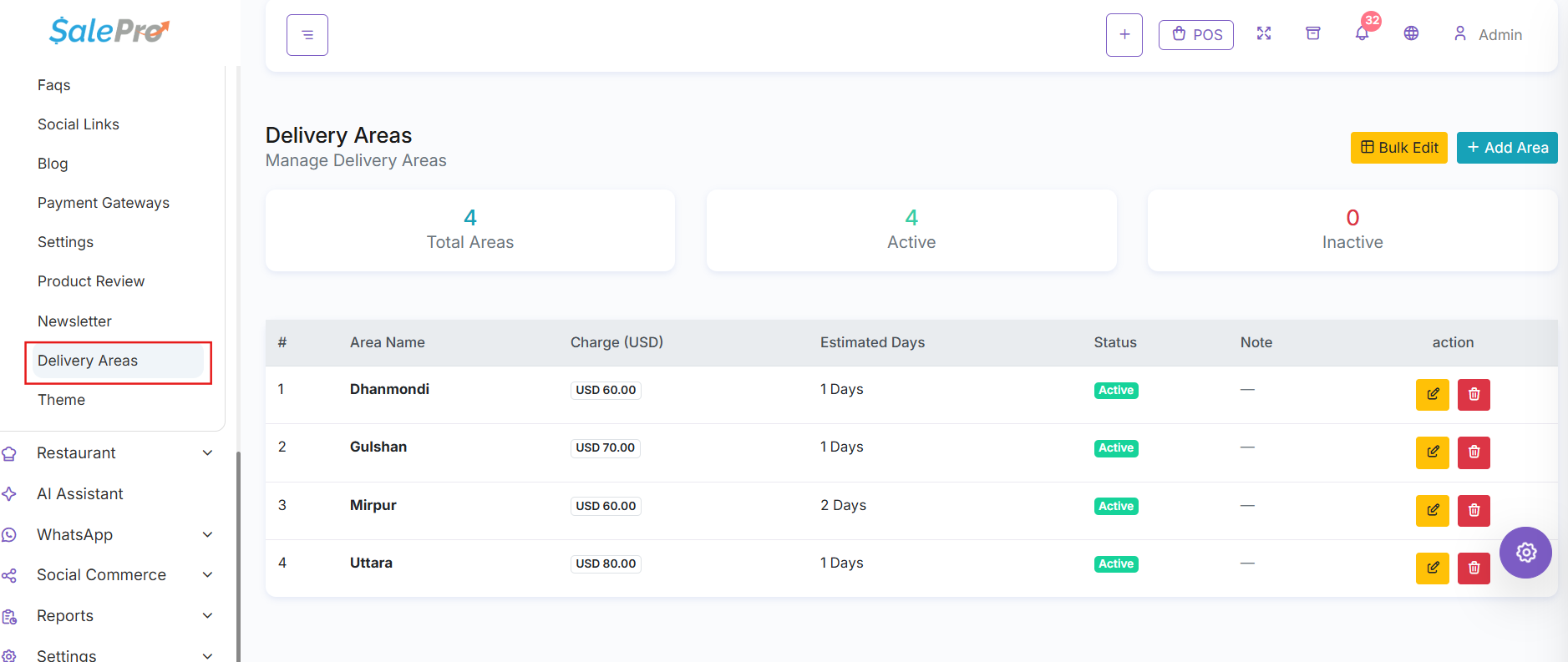Screen dimensions: 1568x662
Task: Click the Area Name column header
Action: (x=388, y=342)
